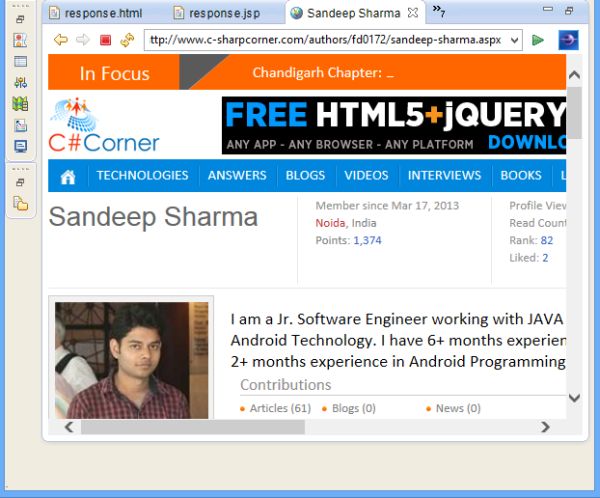Open URL address history dropdown
Viewport: 600px width, 498px height.
pos(515,40)
